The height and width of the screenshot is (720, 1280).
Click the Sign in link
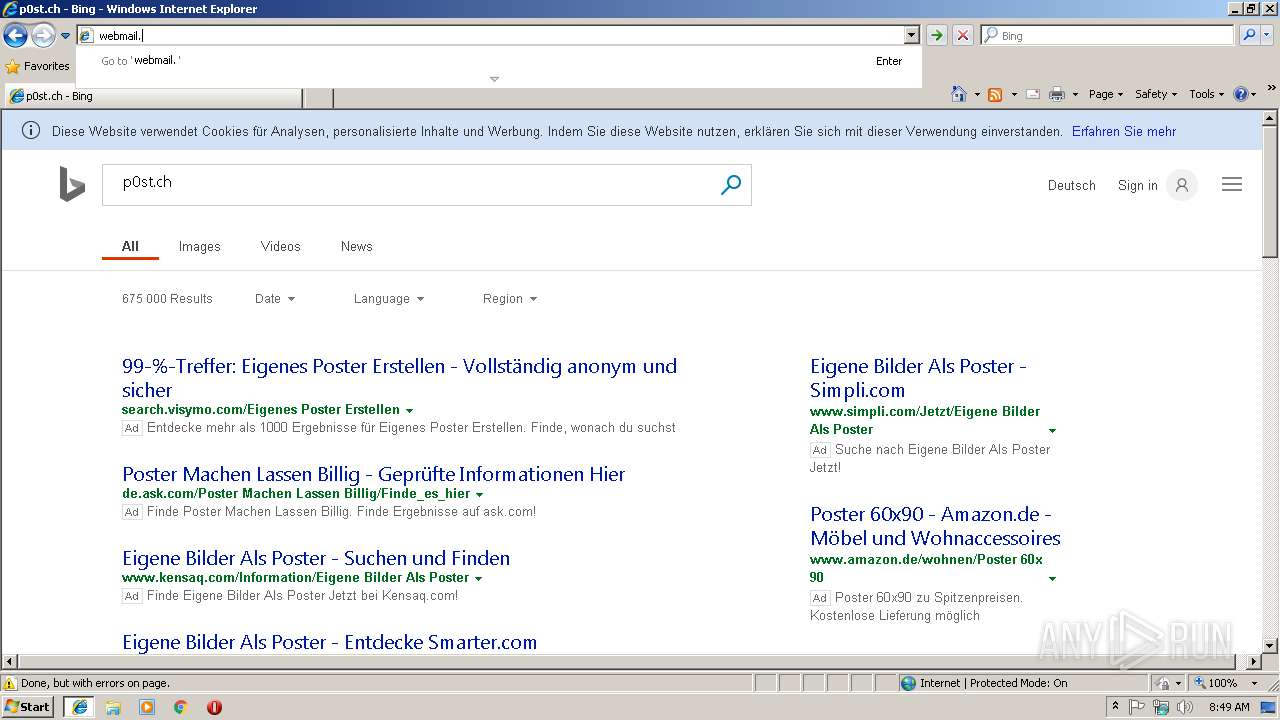(x=1138, y=185)
